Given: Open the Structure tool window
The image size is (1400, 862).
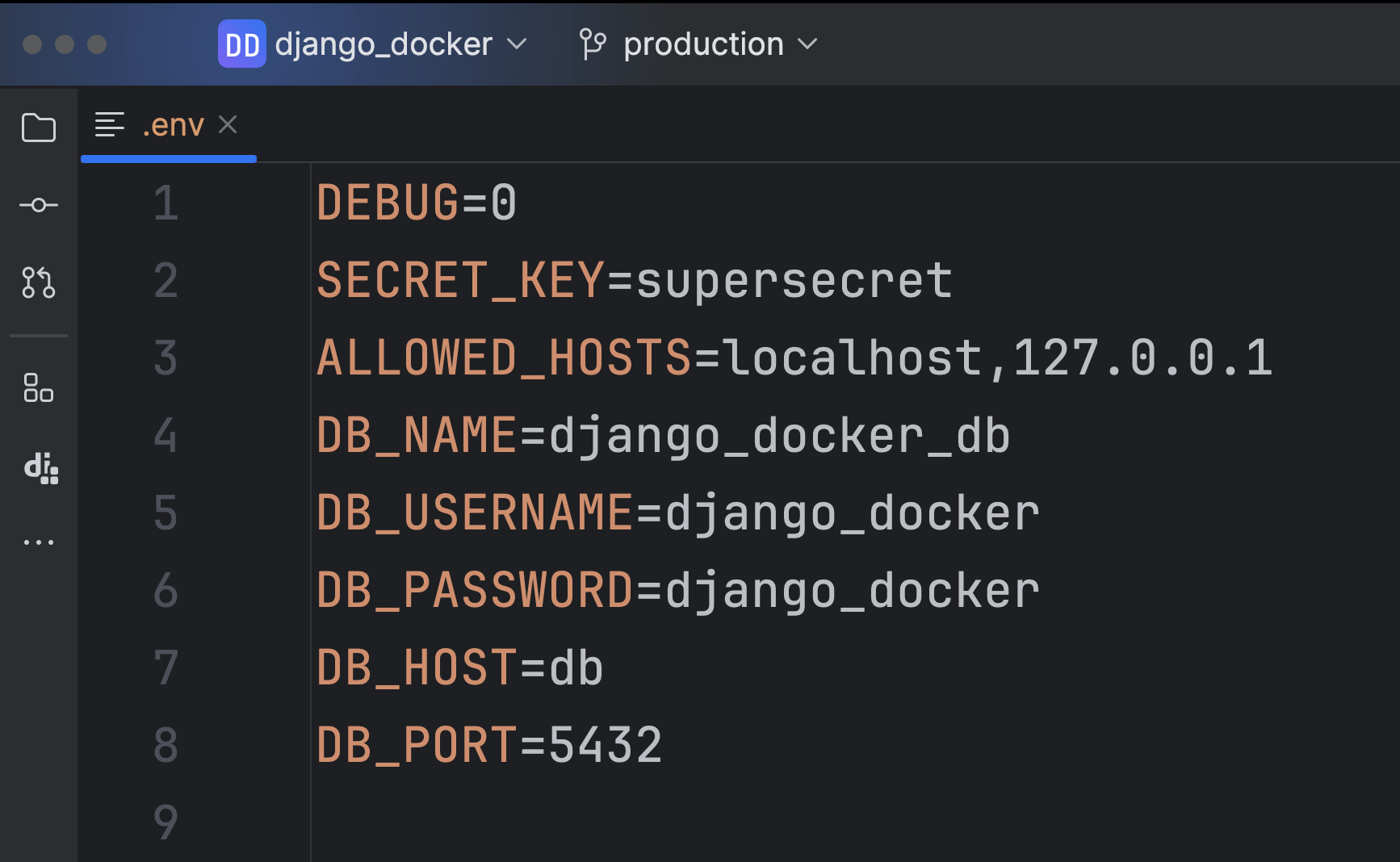Looking at the screenshot, I should coord(39,387).
